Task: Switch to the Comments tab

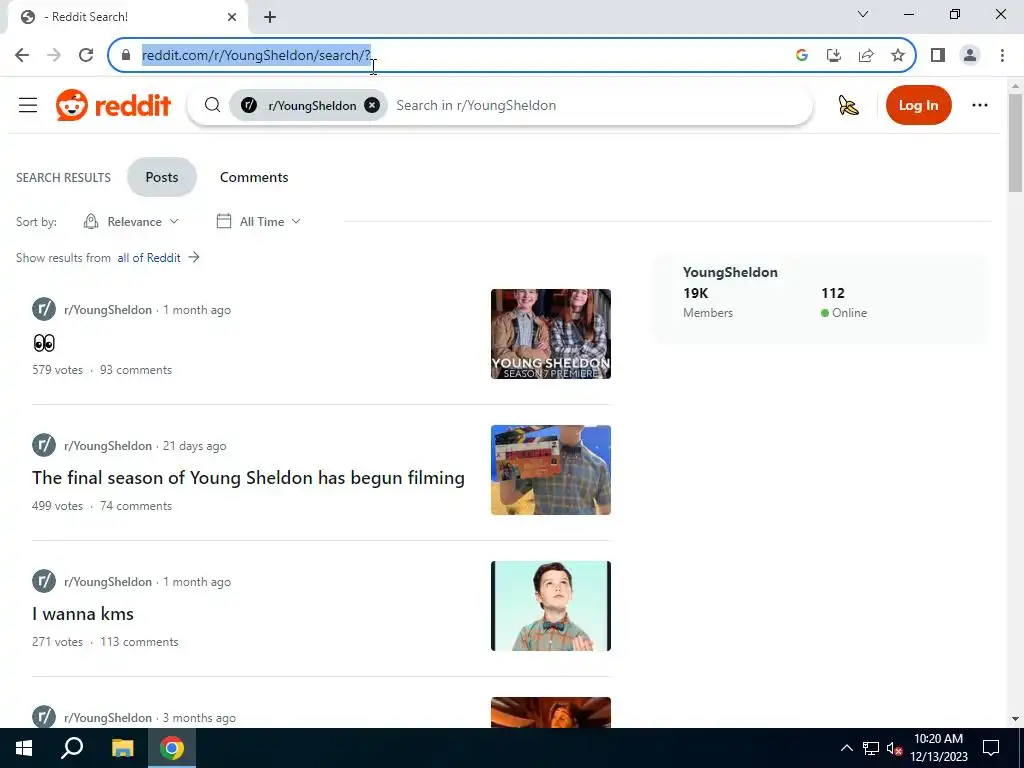Action: tap(254, 177)
